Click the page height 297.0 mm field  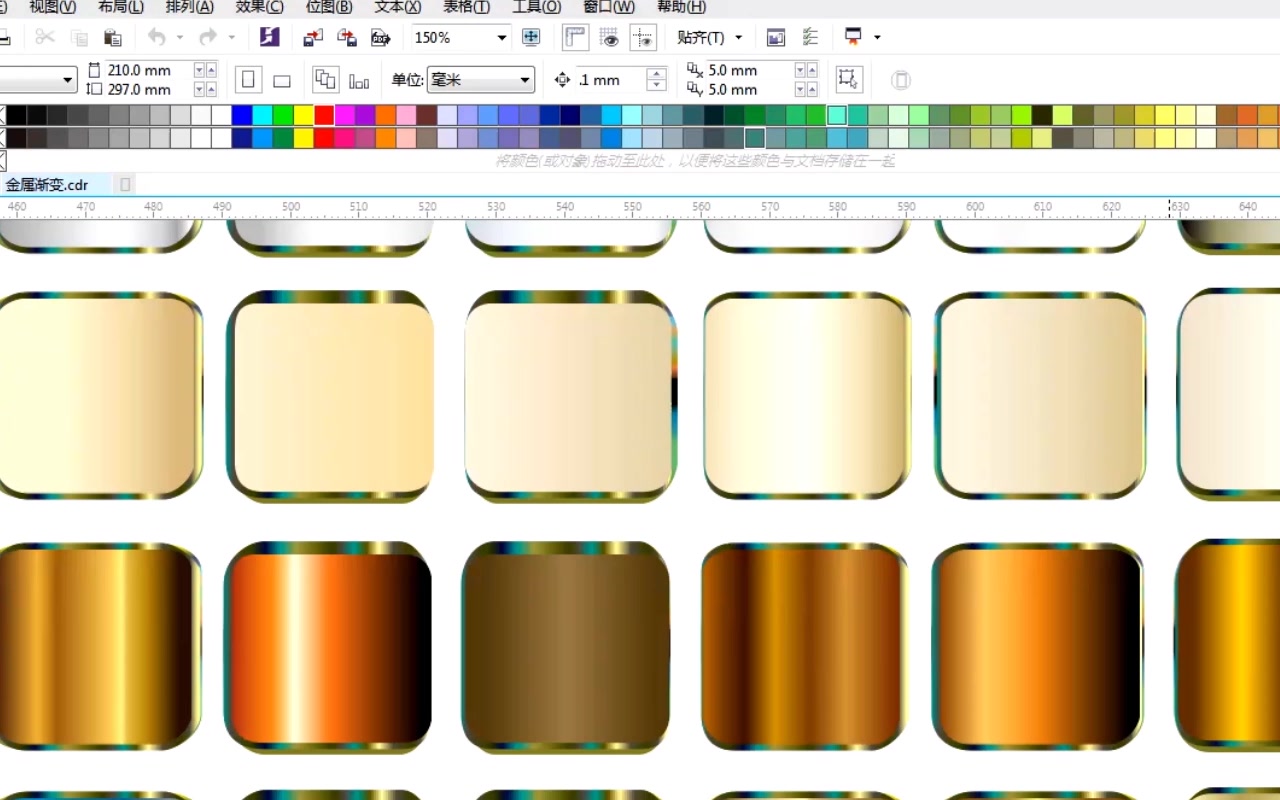point(148,89)
